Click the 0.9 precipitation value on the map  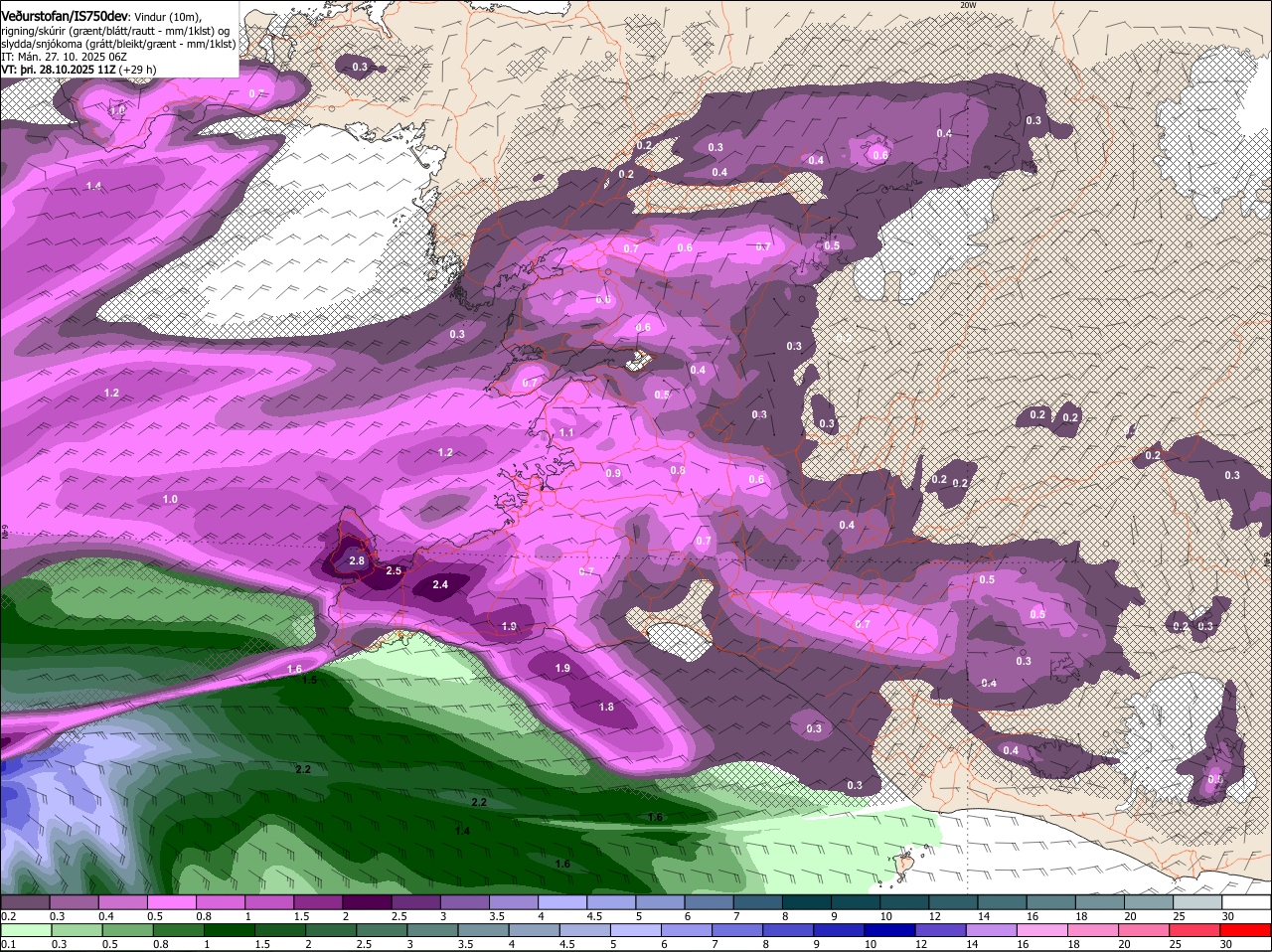click(x=613, y=473)
